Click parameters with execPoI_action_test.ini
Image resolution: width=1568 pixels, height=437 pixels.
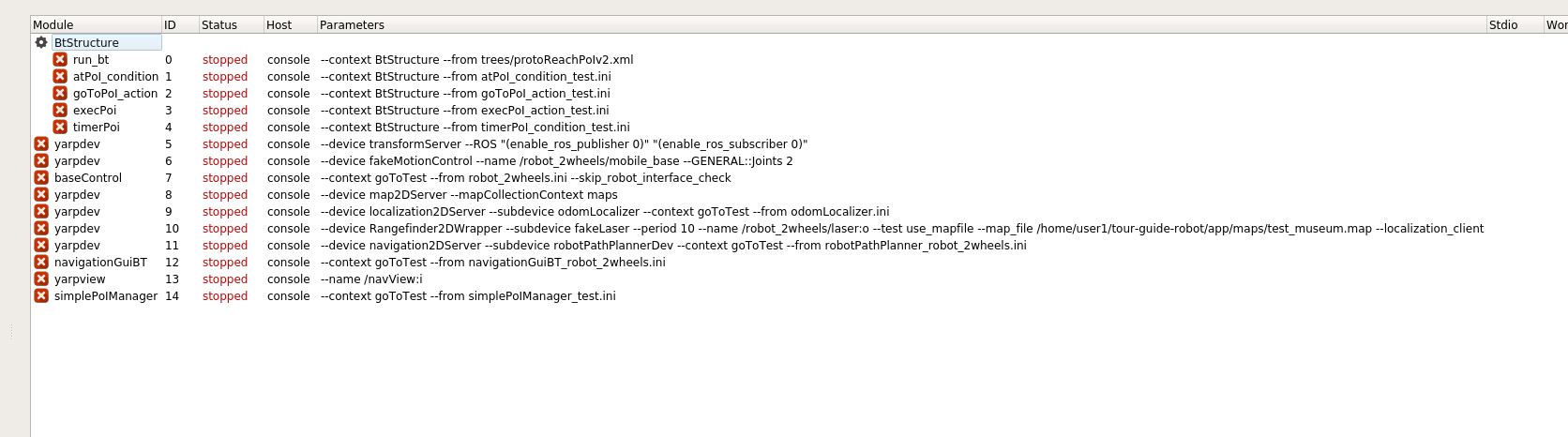465,110
